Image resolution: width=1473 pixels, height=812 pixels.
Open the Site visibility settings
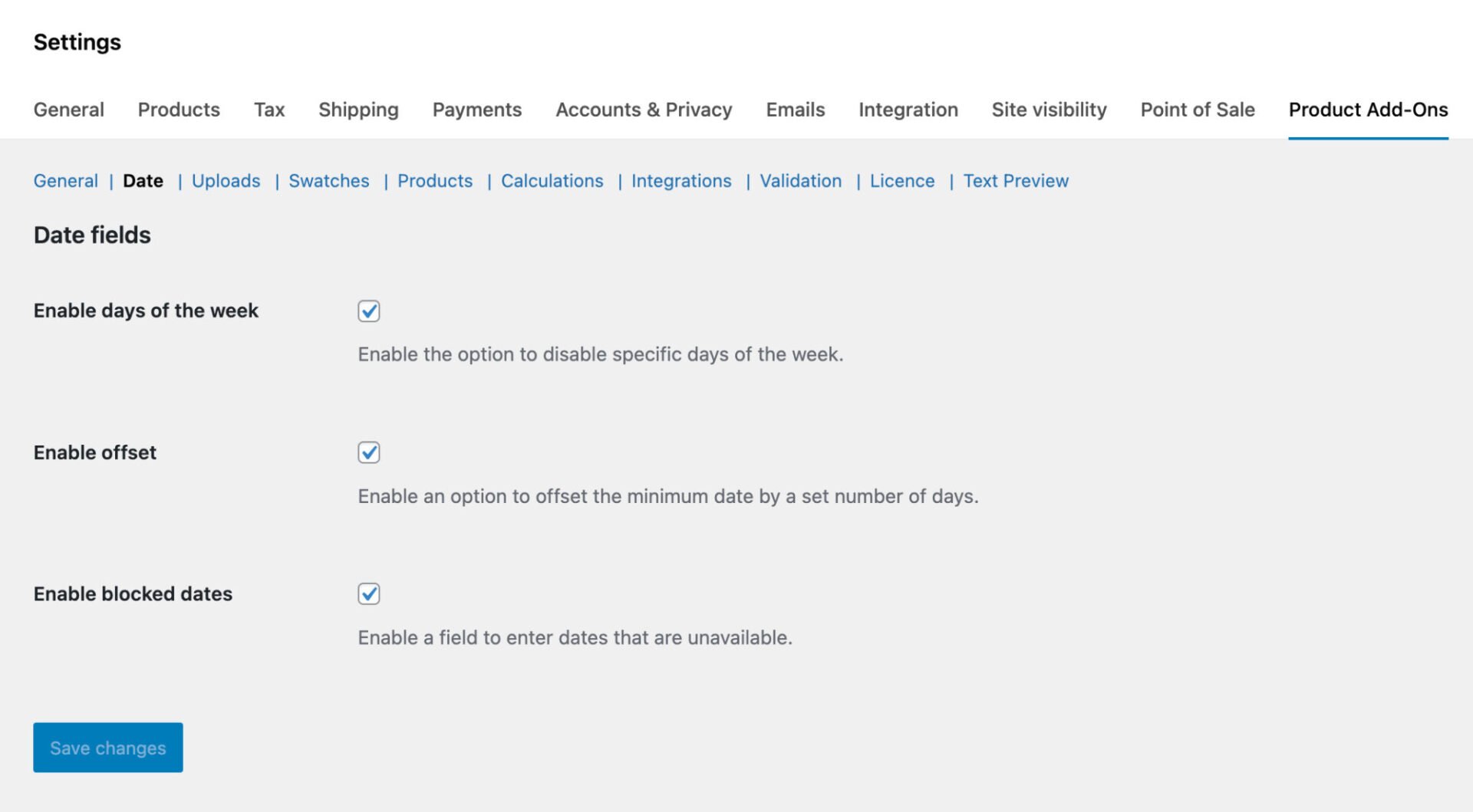(1048, 110)
